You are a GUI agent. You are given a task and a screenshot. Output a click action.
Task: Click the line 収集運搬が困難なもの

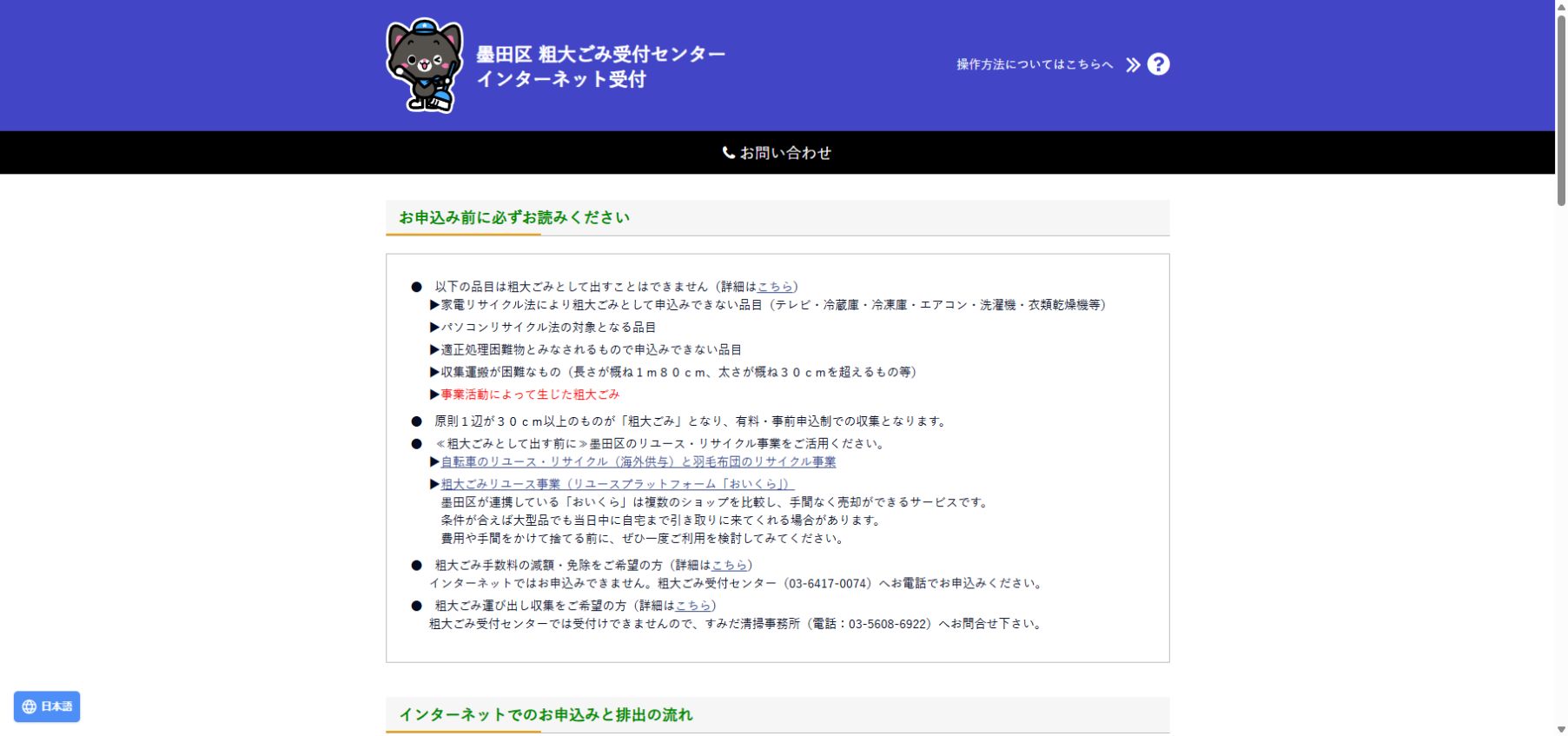[x=678, y=372]
